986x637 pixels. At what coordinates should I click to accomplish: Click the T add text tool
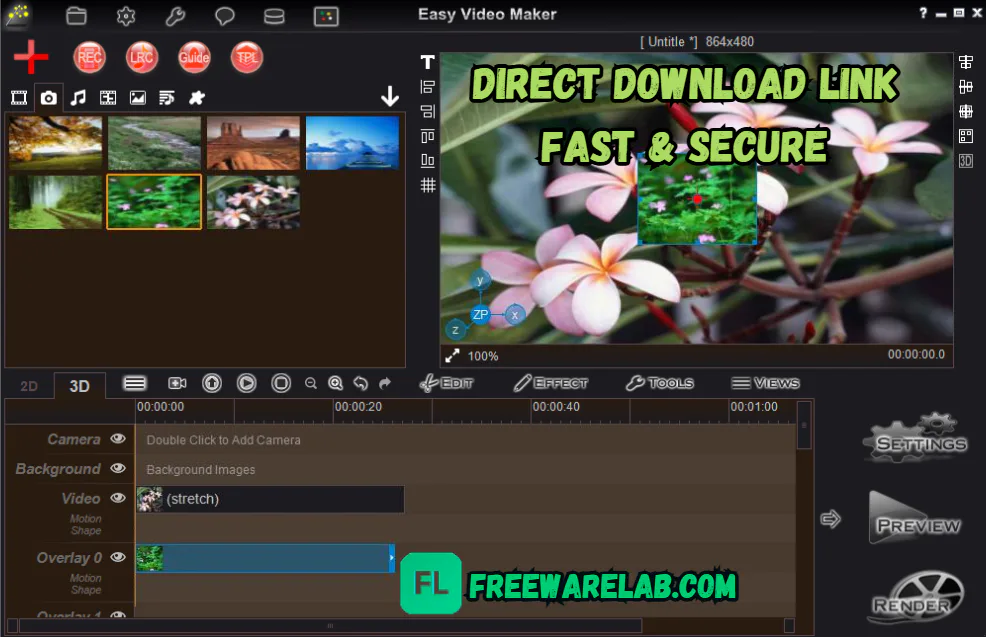pos(428,62)
